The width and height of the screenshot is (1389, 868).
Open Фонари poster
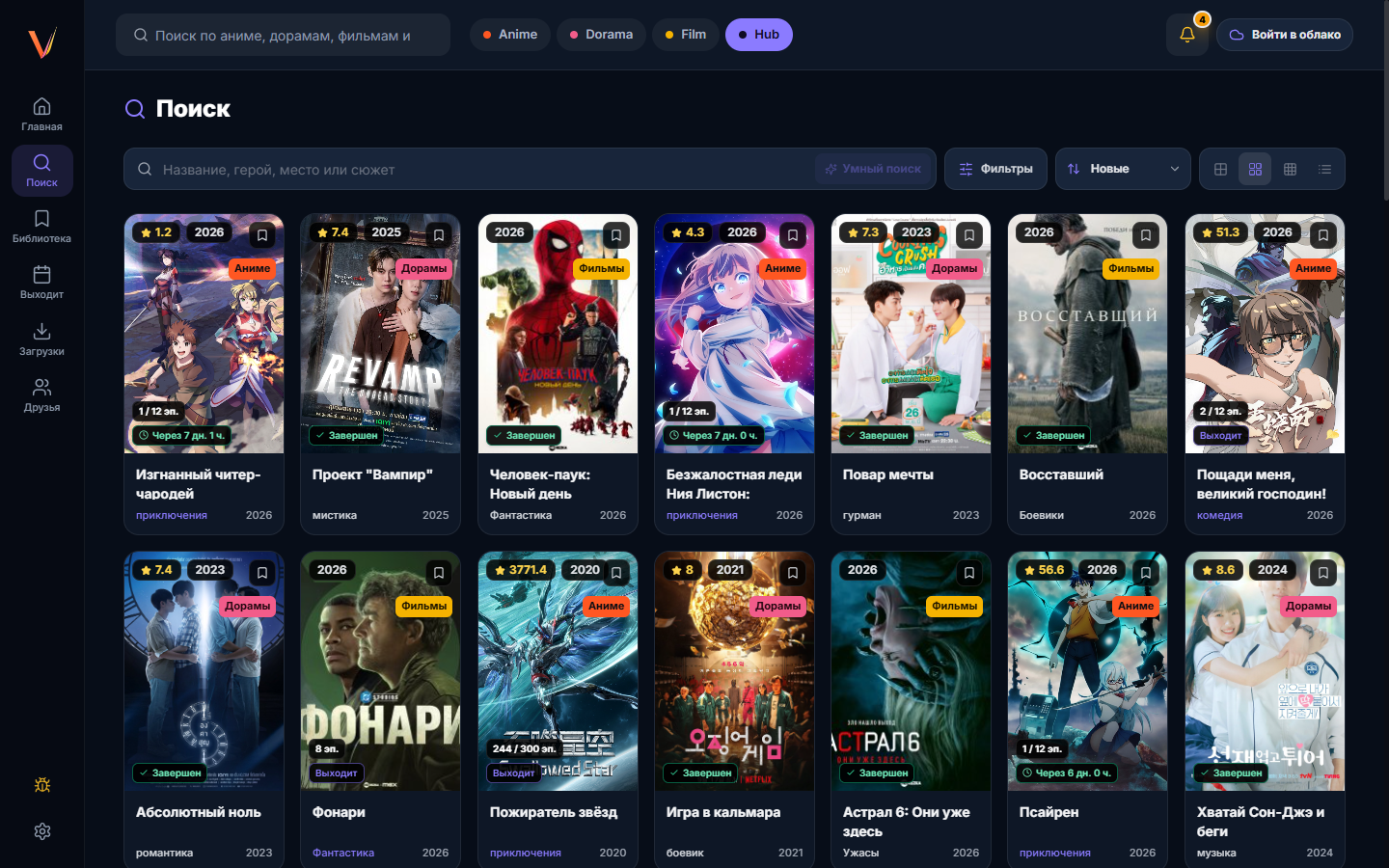pyautogui.click(x=380, y=671)
